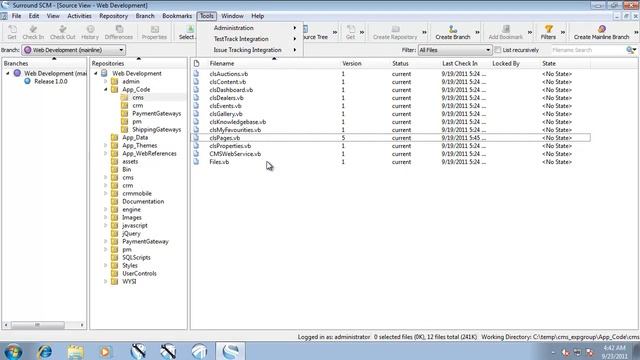This screenshot has width=640, height=360.
Task: Click the taskbar clock showing 4:42 AM
Action: click(x=614, y=348)
